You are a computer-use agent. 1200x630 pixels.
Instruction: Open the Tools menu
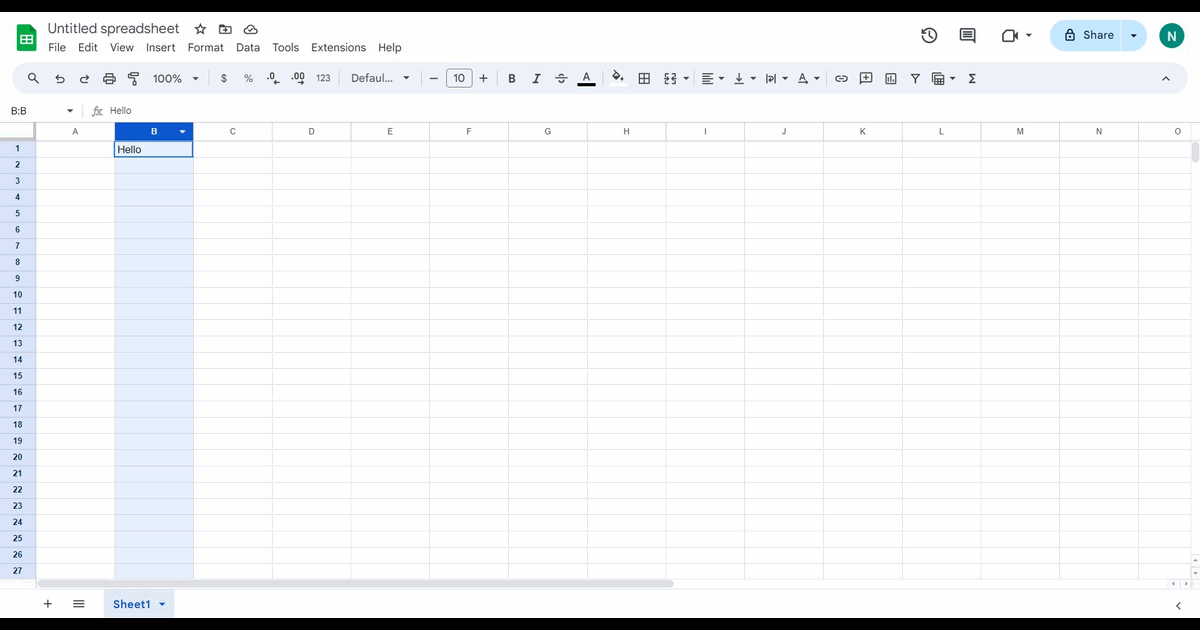point(286,47)
